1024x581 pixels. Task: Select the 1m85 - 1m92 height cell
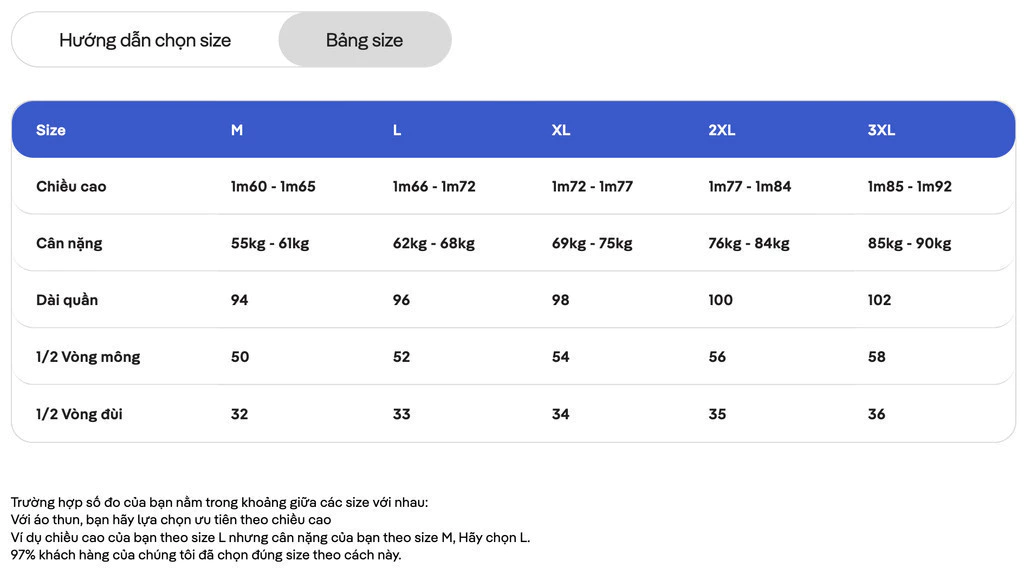pyautogui.click(x=910, y=187)
